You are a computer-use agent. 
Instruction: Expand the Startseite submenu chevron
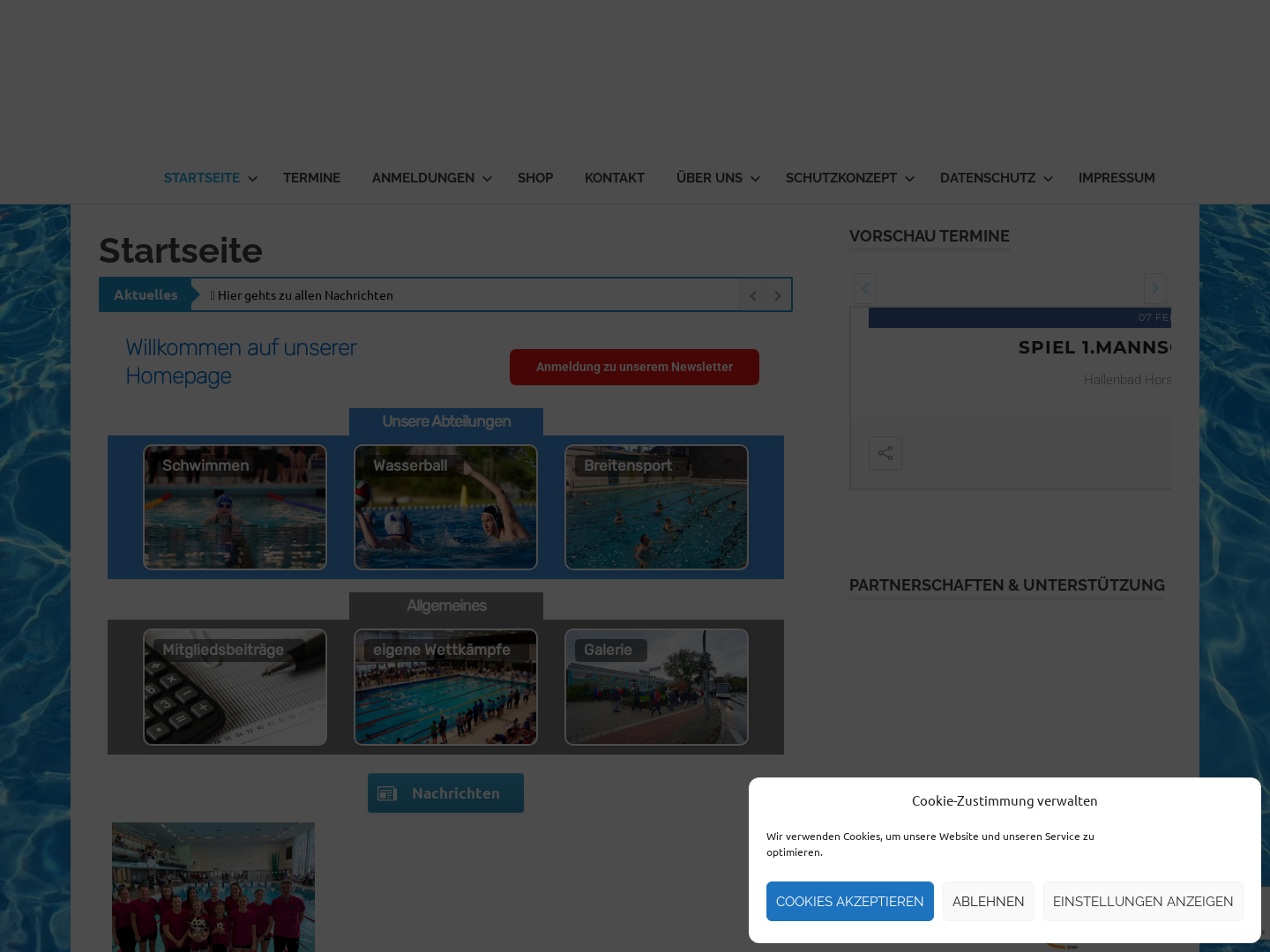click(252, 179)
